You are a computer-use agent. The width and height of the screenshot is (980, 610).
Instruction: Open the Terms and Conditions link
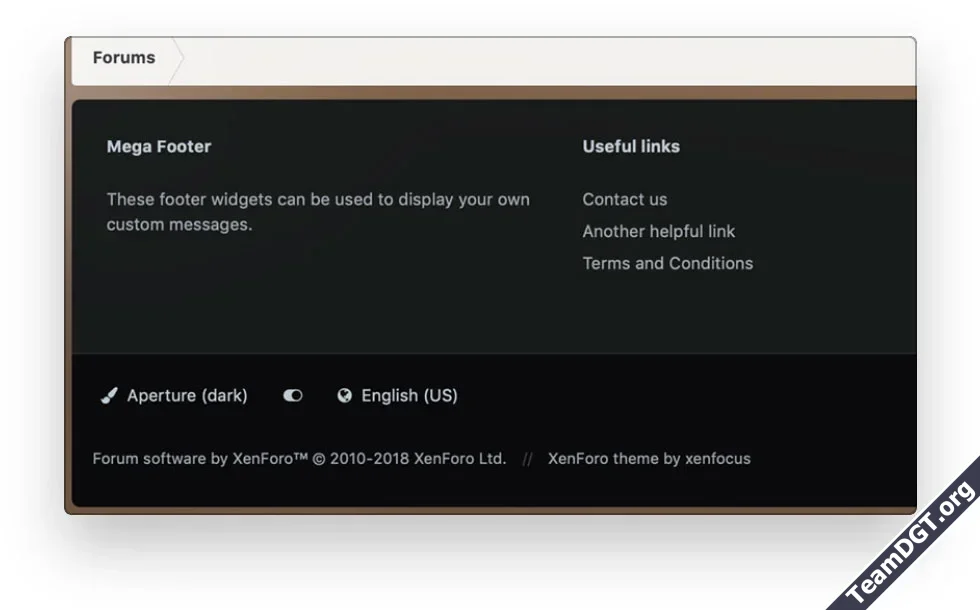[x=668, y=264]
